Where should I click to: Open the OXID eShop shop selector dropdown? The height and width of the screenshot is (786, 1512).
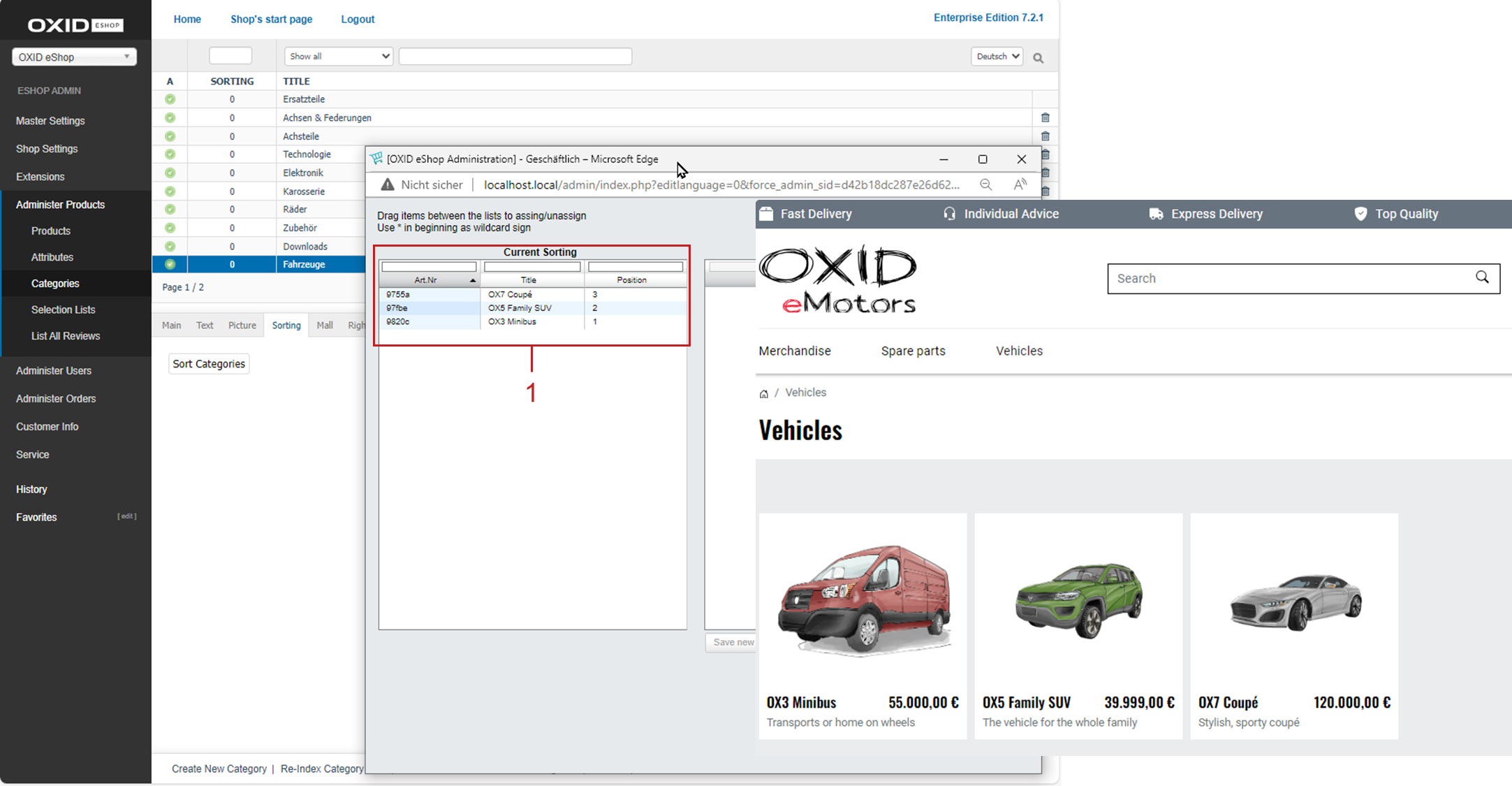coord(74,57)
